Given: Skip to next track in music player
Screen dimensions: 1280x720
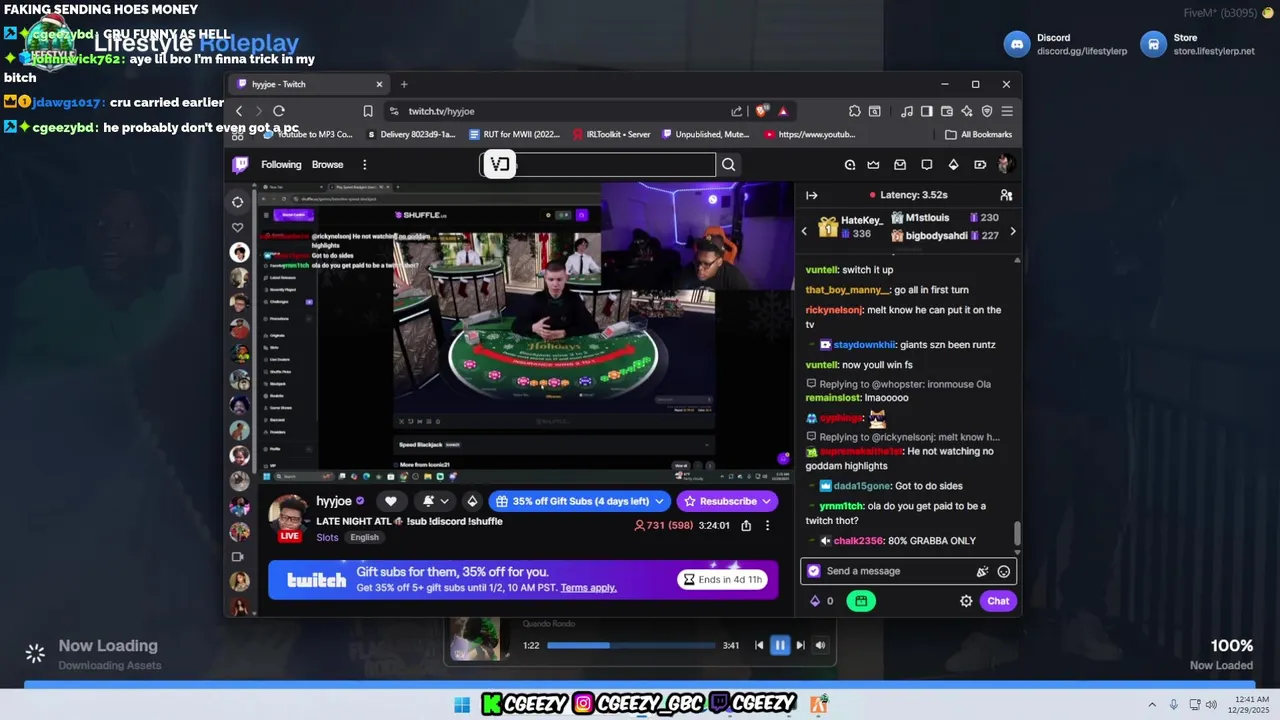Looking at the screenshot, I should click(800, 645).
